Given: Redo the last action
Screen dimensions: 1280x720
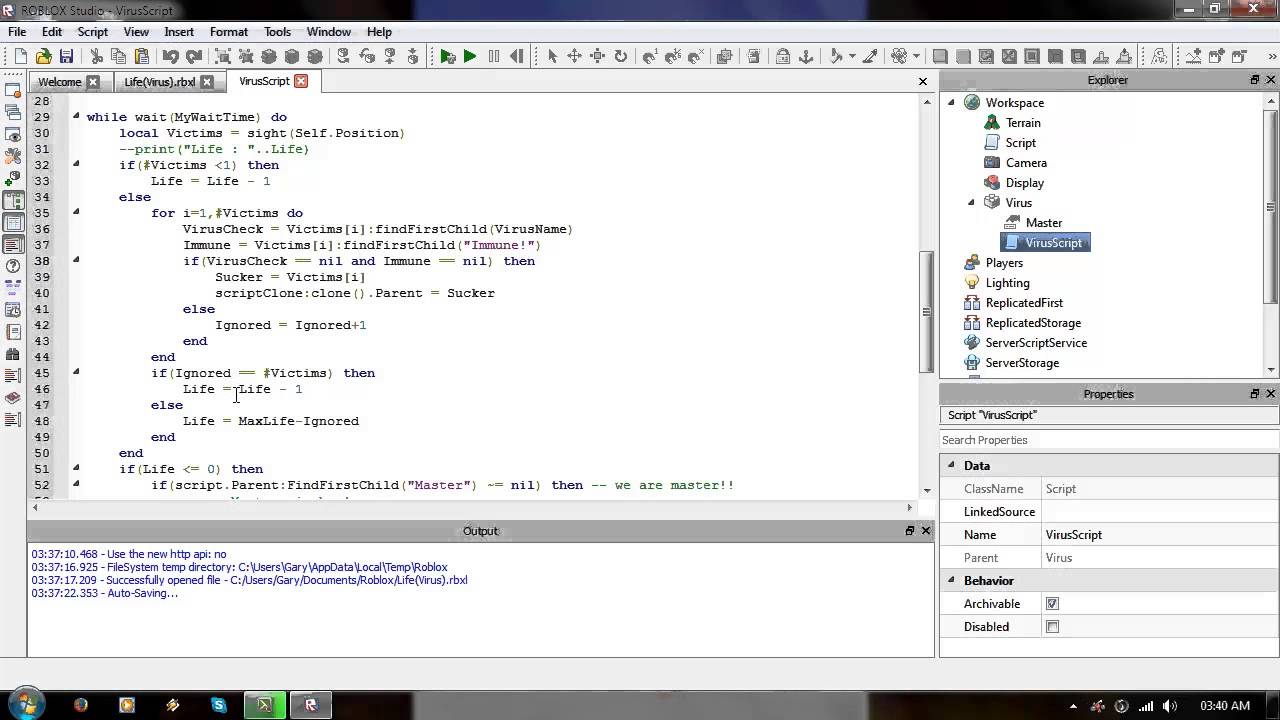Looking at the screenshot, I should click(194, 57).
